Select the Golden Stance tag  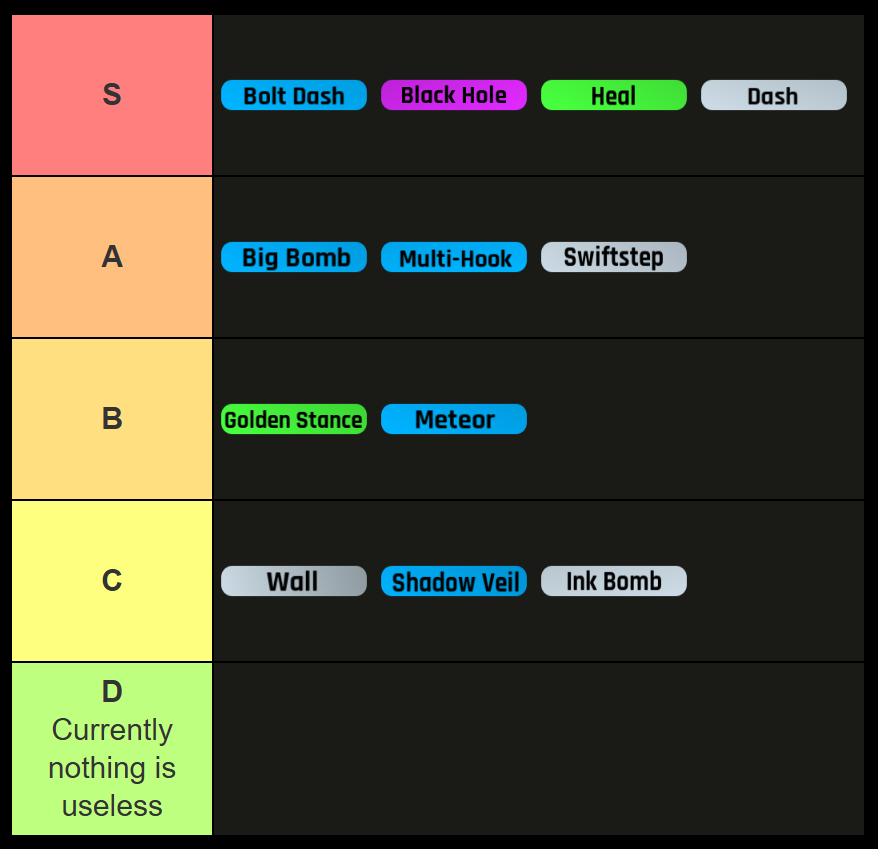[x=294, y=419]
